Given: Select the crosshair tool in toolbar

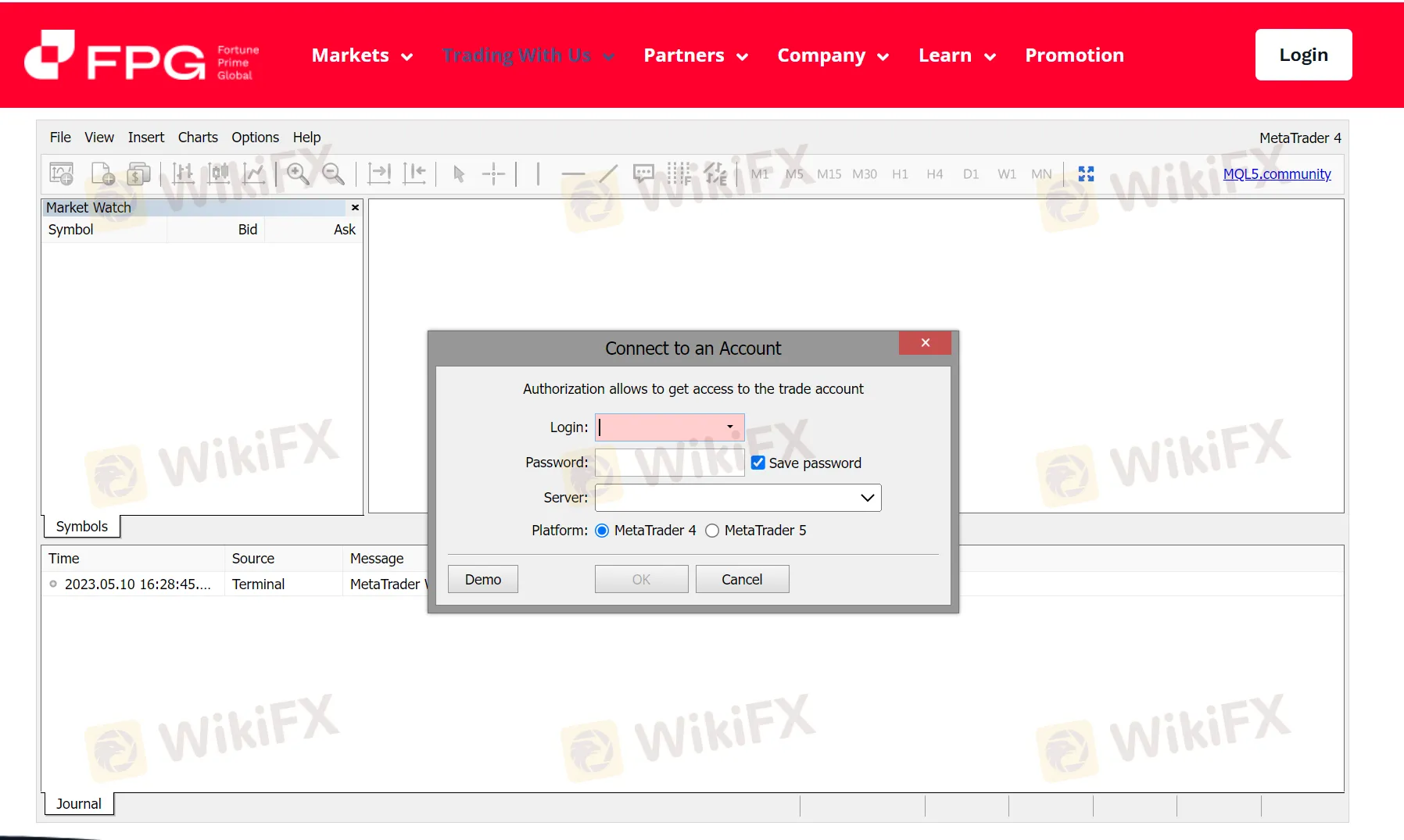Looking at the screenshot, I should click(493, 173).
